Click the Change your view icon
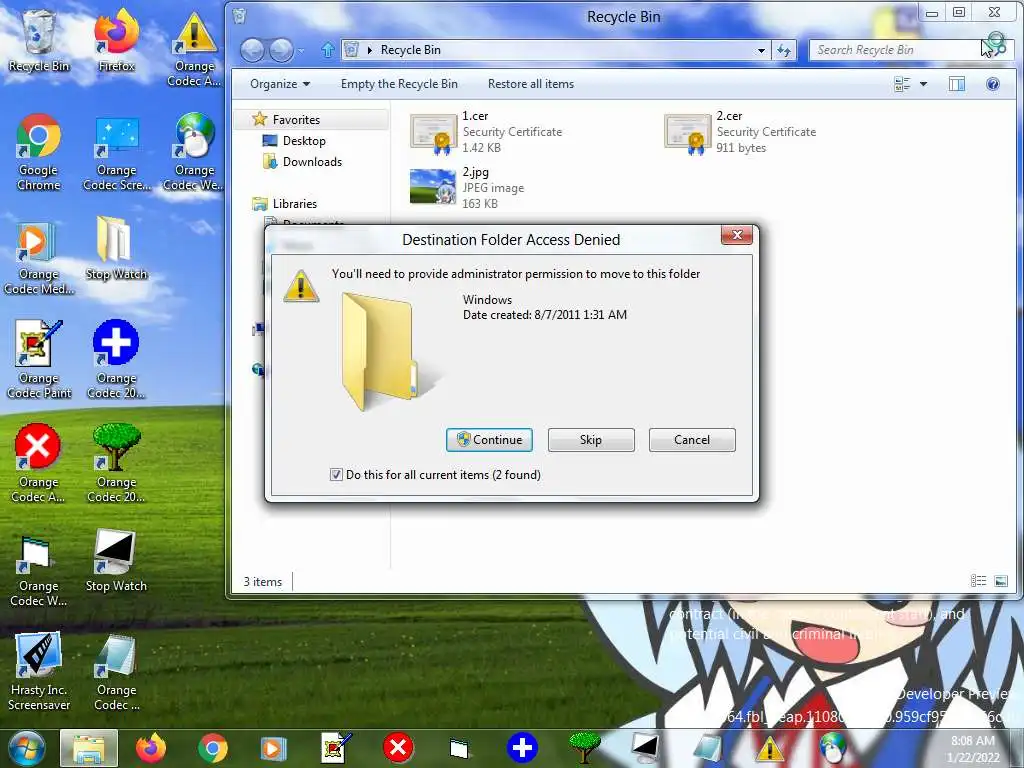Image resolution: width=1024 pixels, height=768 pixels. coord(902,84)
